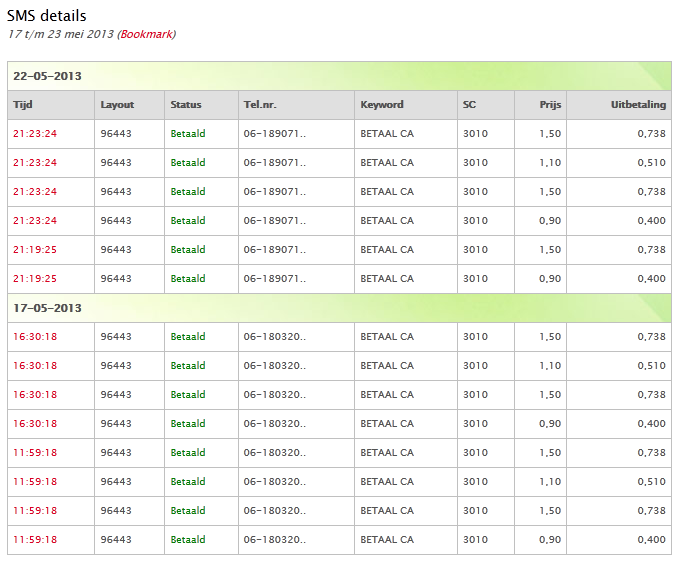
Task: Click SC 3010 in 21:19:25 row priced 1,50
Action: 475,250
